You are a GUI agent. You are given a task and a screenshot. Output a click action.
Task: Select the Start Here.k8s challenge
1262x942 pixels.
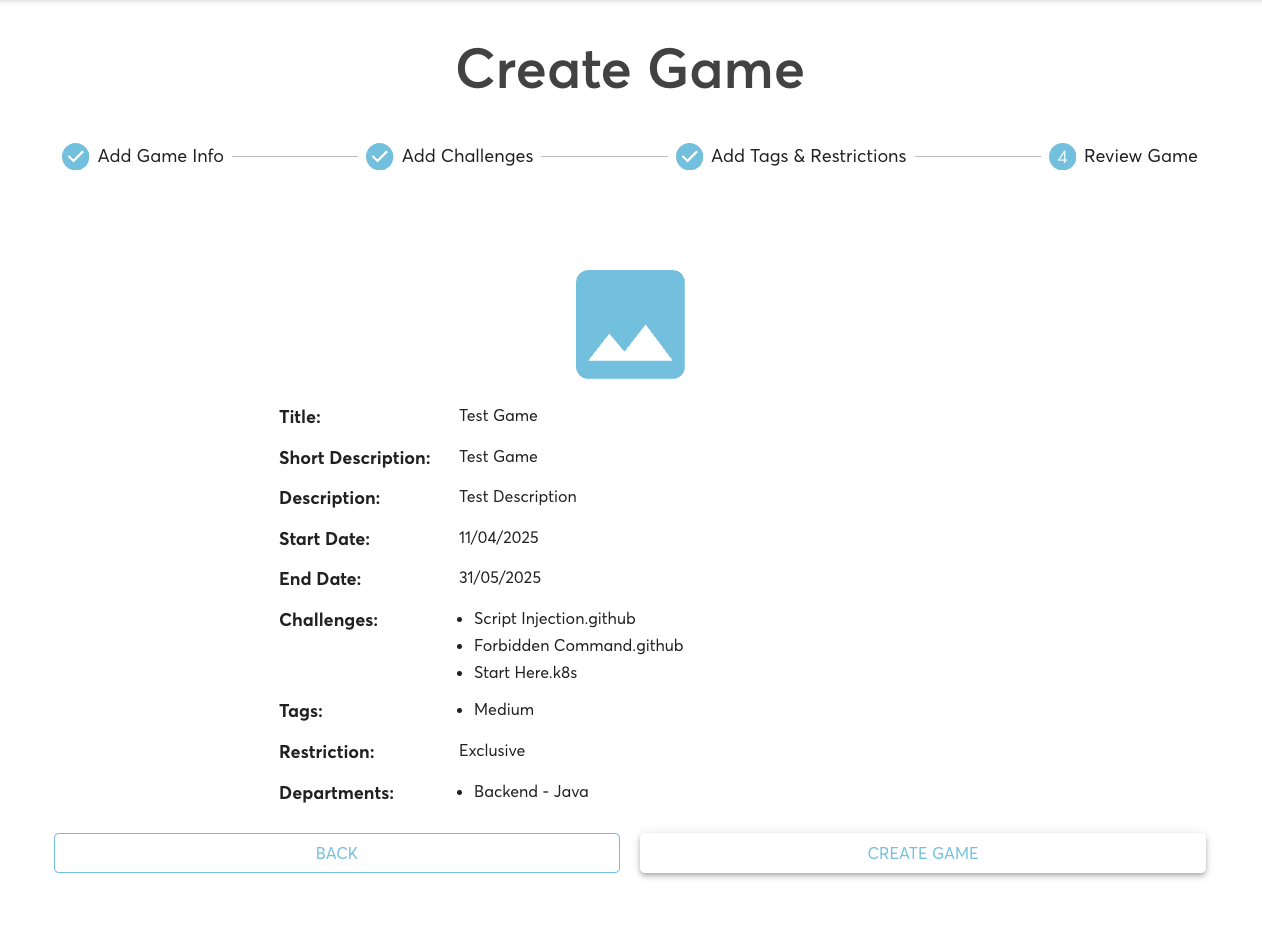(x=525, y=672)
